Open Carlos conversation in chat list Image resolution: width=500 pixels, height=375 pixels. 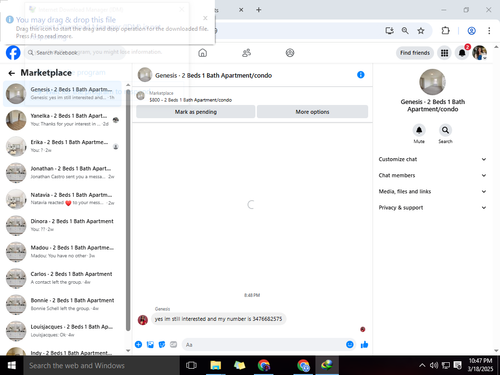pyautogui.click(x=62, y=278)
